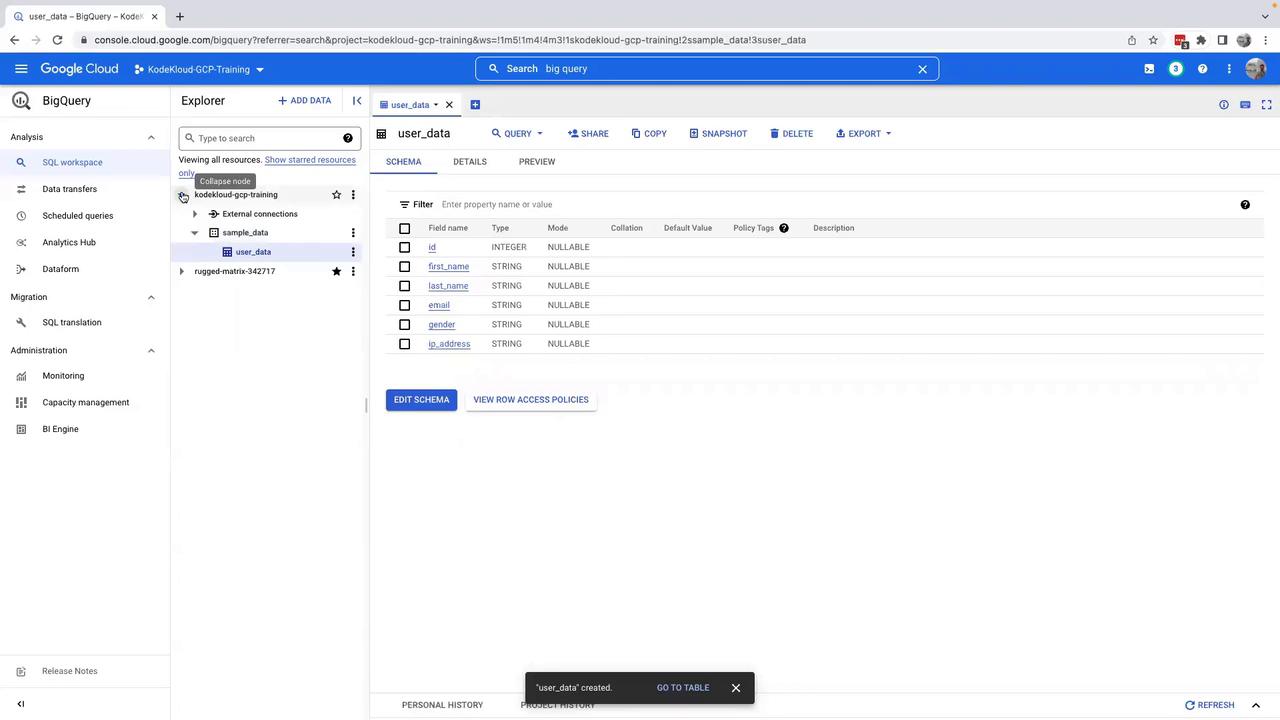The image size is (1280, 720).
Task: Open keyboard shortcuts panel icon
Action: [1245, 105]
